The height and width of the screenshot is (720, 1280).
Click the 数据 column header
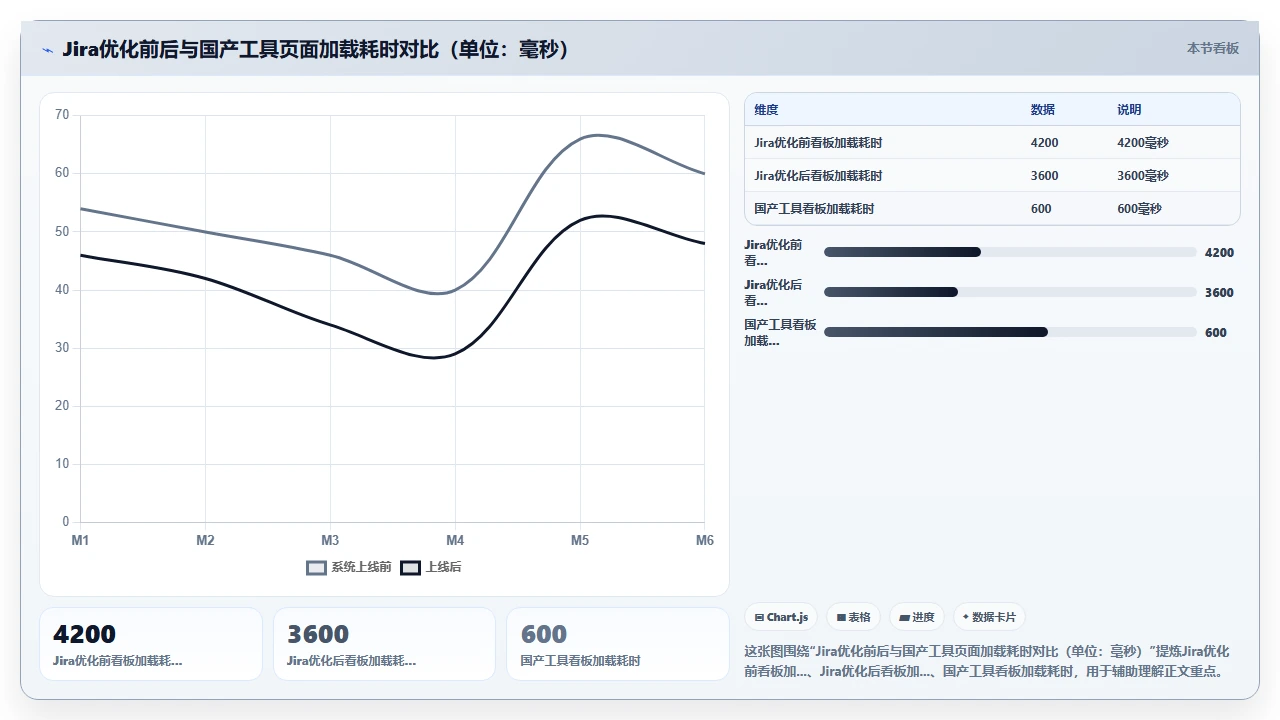[1043, 110]
